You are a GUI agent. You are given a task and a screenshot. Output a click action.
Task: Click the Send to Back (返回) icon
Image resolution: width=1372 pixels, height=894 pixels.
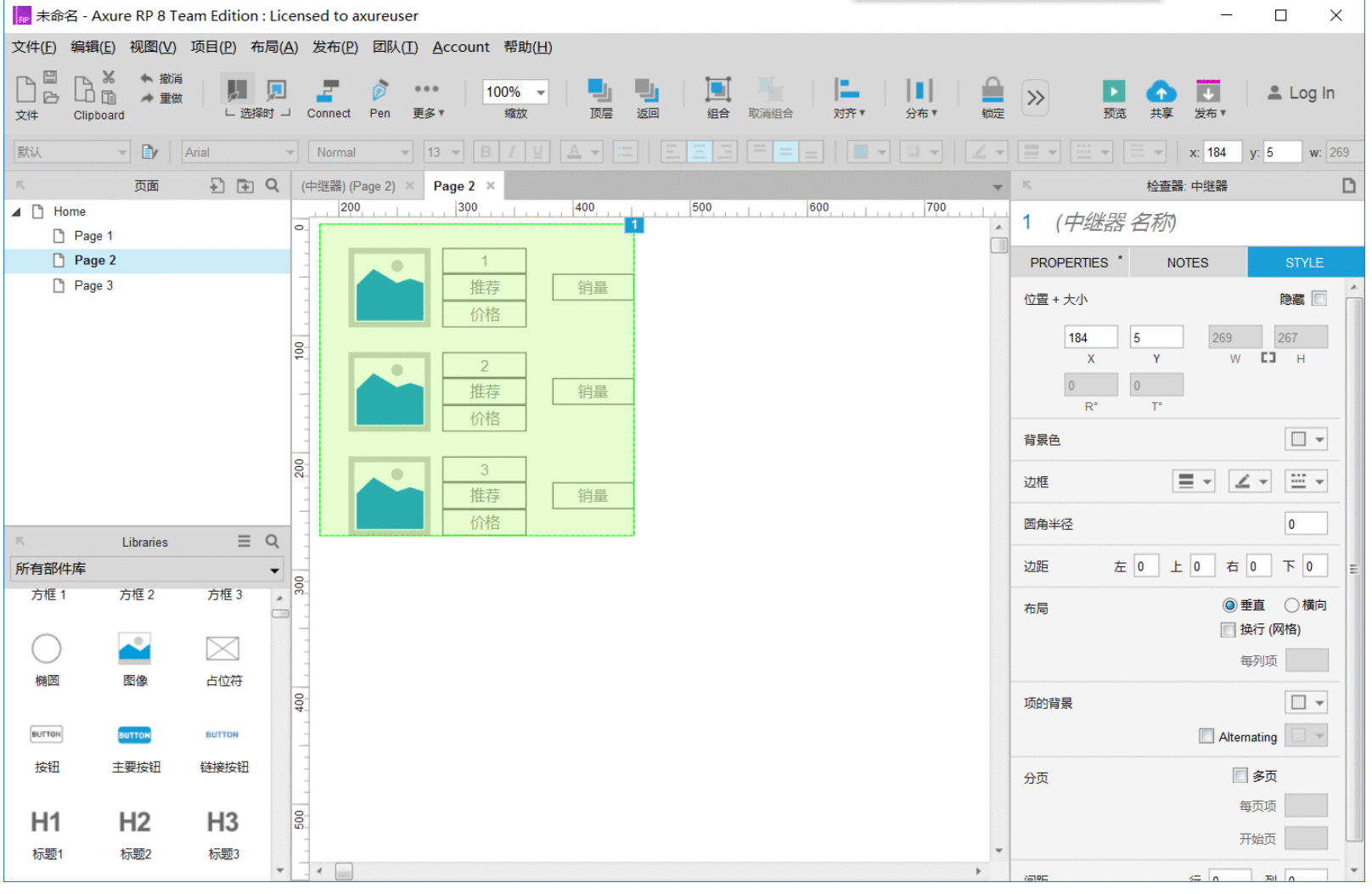pos(647,90)
